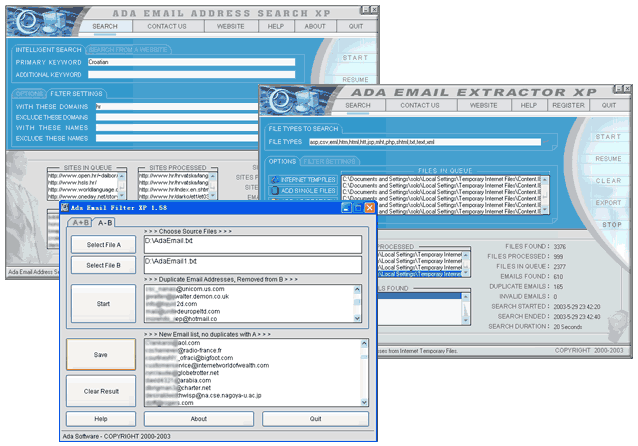The width and height of the screenshot is (638, 446).
Task: Click the WITH THESE DOMAINS field
Action: pyautogui.click(x=177, y=106)
